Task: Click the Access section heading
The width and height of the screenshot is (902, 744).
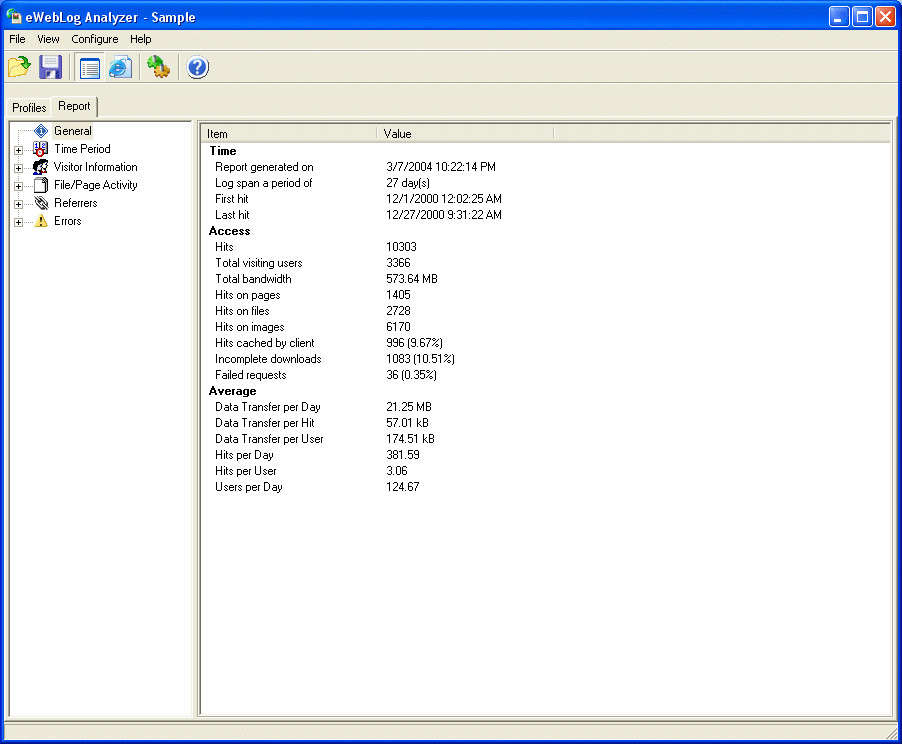Action: click(x=230, y=231)
